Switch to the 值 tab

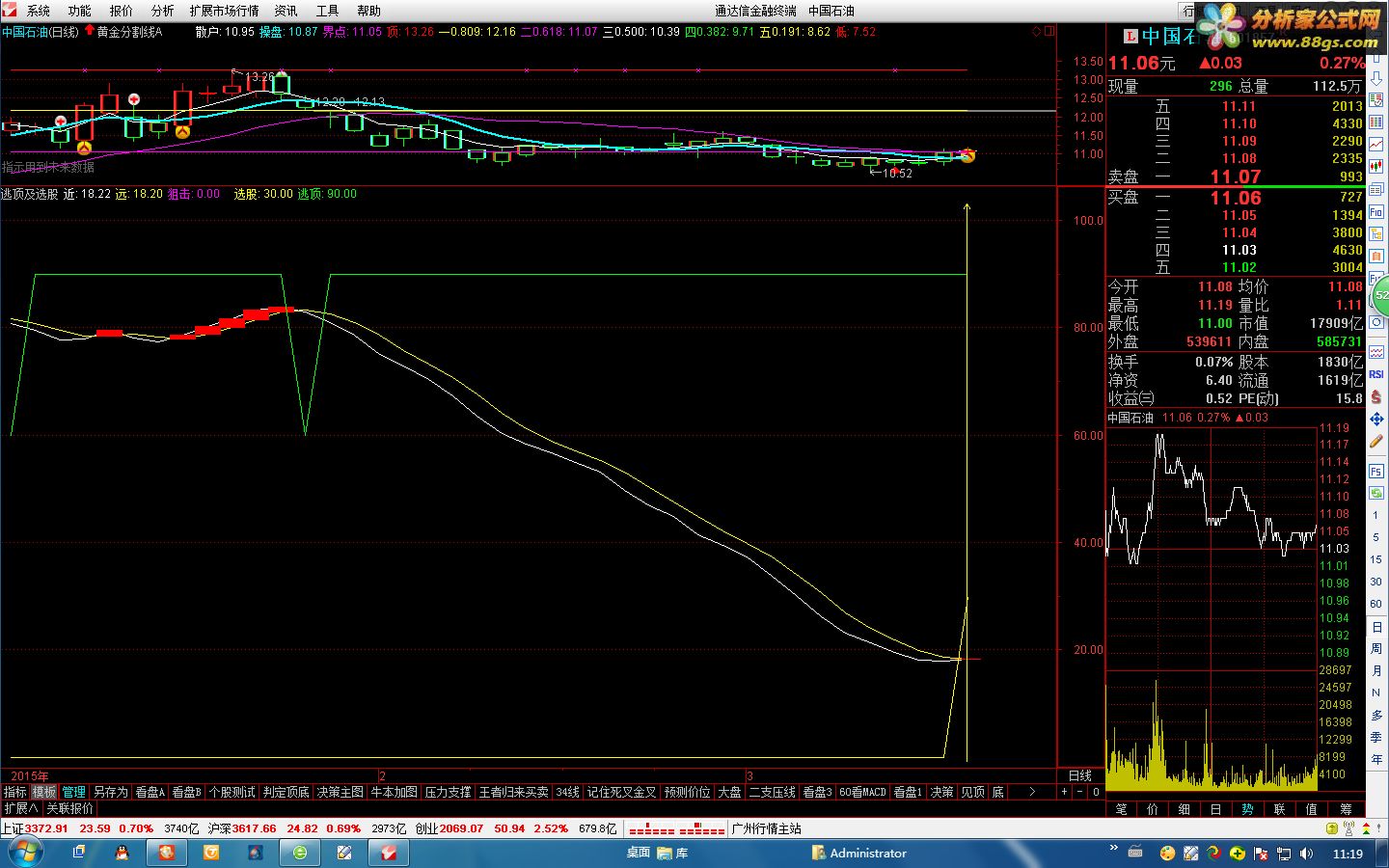coord(1312,809)
